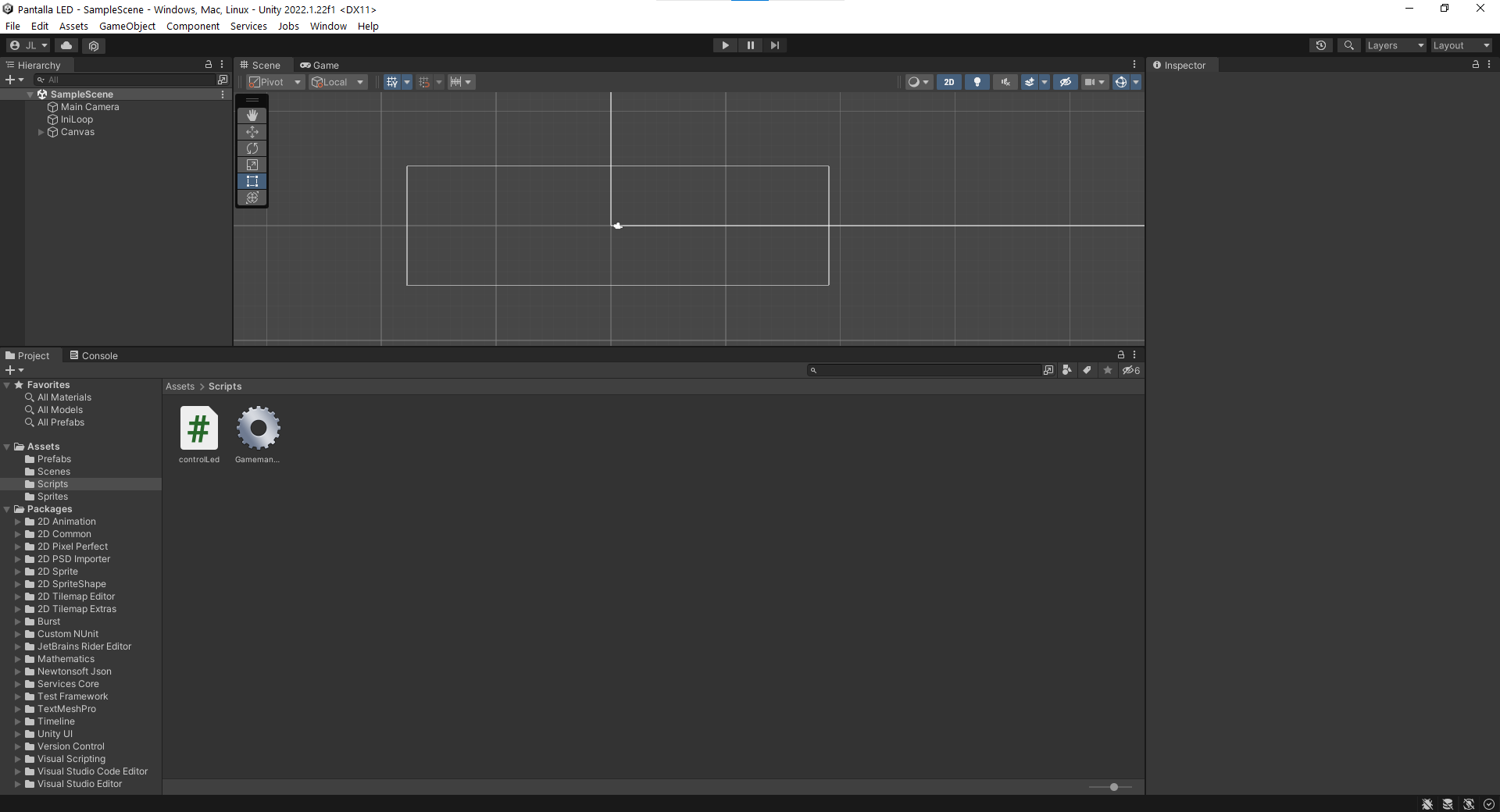The height and width of the screenshot is (812, 1500).
Task: Switch to the Game tab
Action: pyautogui.click(x=320, y=65)
